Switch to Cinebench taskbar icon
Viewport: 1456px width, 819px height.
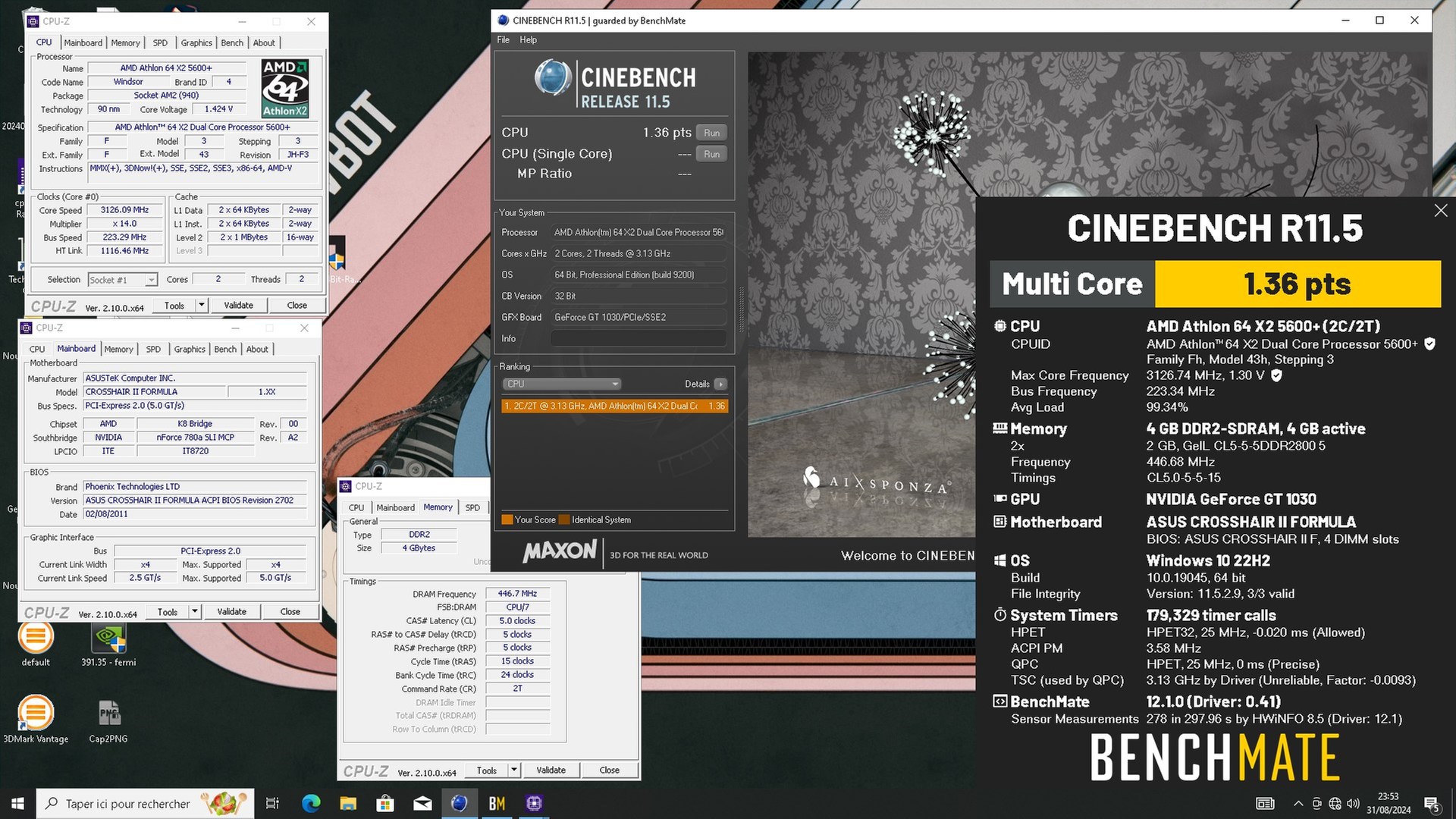pyautogui.click(x=460, y=803)
